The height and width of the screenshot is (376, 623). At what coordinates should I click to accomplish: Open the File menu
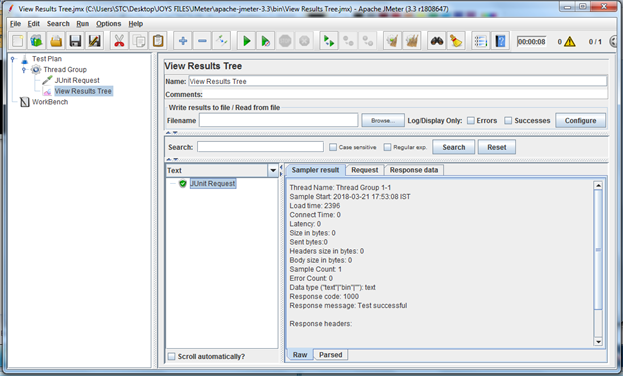pyautogui.click(x=15, y=24)
